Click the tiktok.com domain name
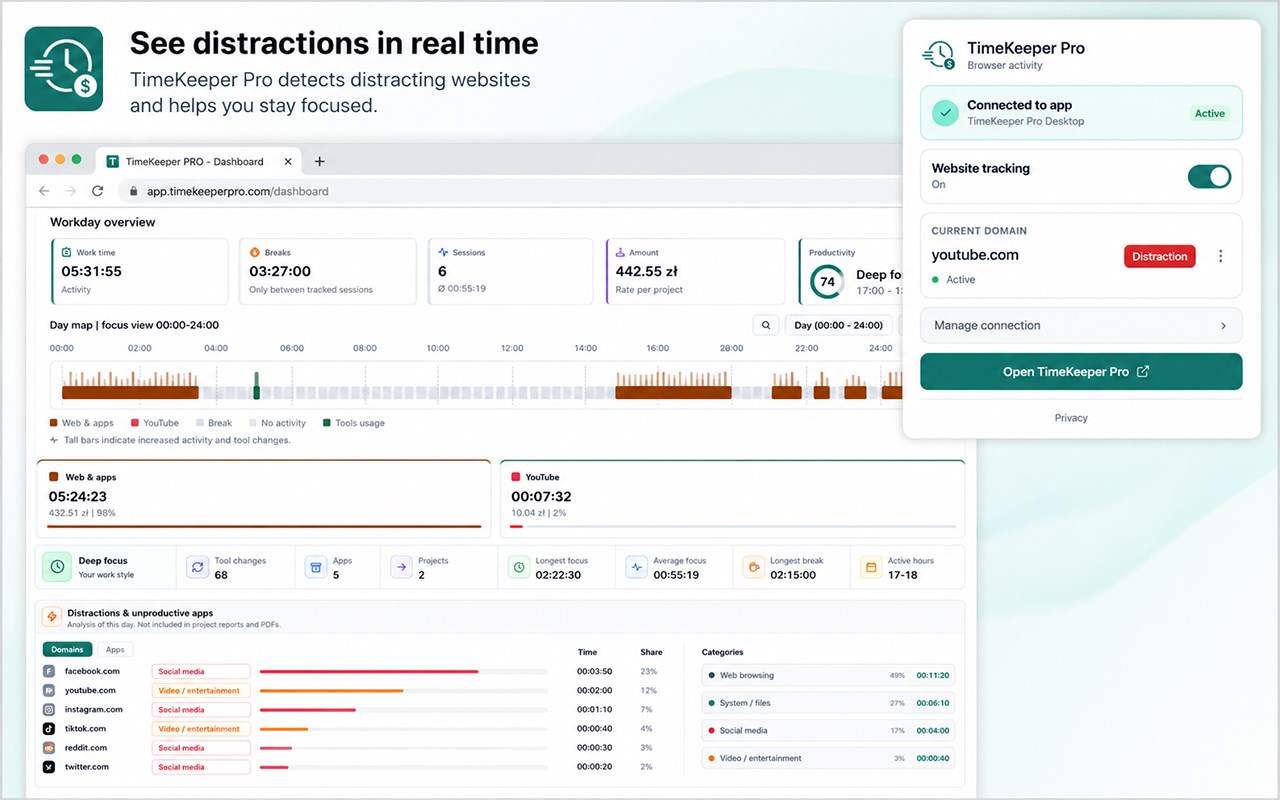1280x800 pixels. pos(86,729)
